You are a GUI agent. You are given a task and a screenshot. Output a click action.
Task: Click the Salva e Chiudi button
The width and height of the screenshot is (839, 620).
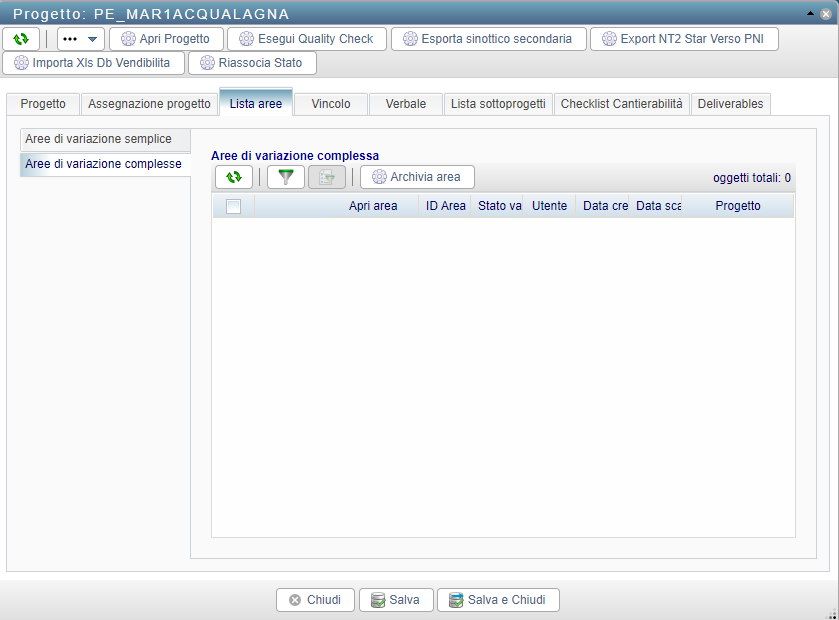(497, 600)
